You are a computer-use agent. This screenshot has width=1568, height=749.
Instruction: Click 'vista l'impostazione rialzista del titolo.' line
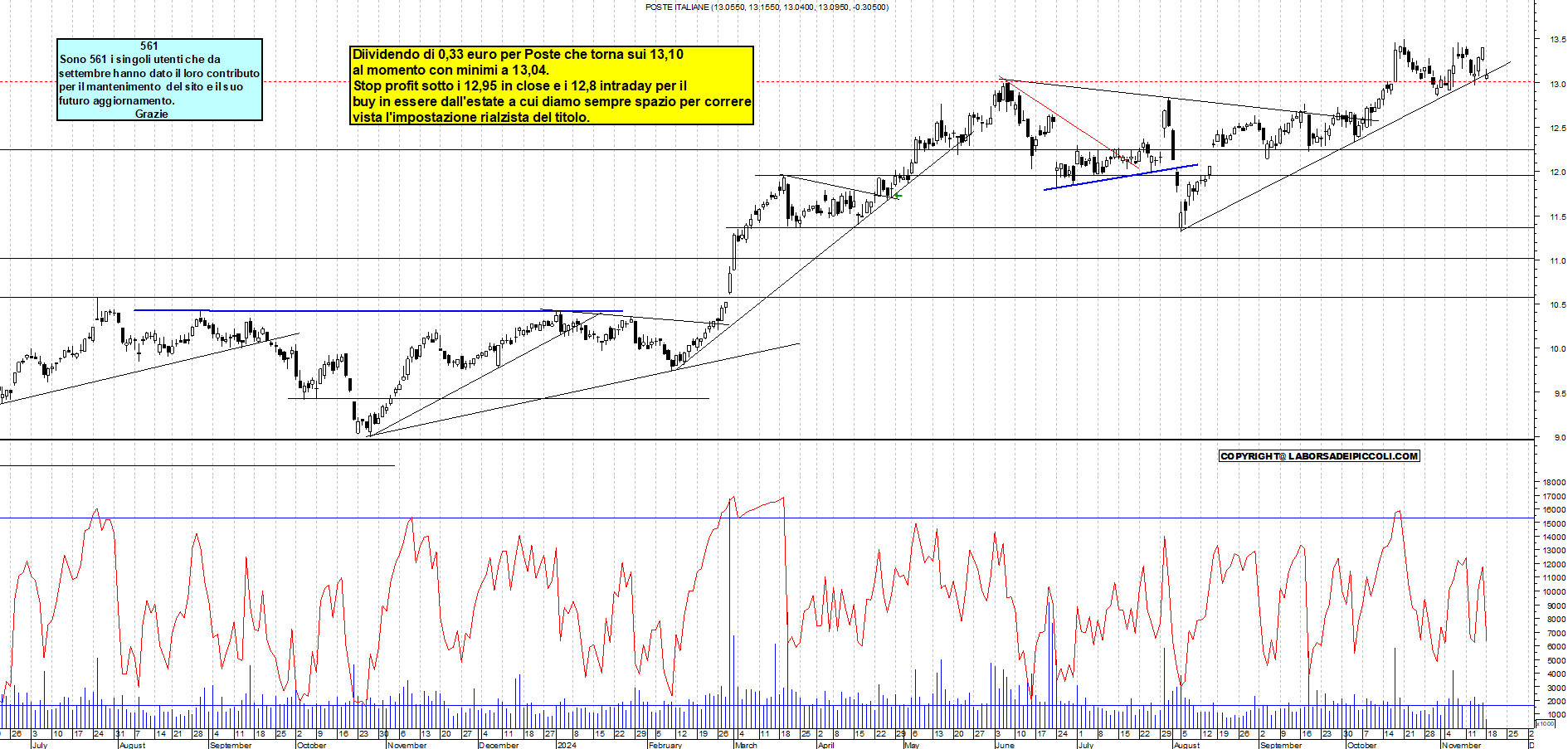pyautogui.click(x=471, y=117)
